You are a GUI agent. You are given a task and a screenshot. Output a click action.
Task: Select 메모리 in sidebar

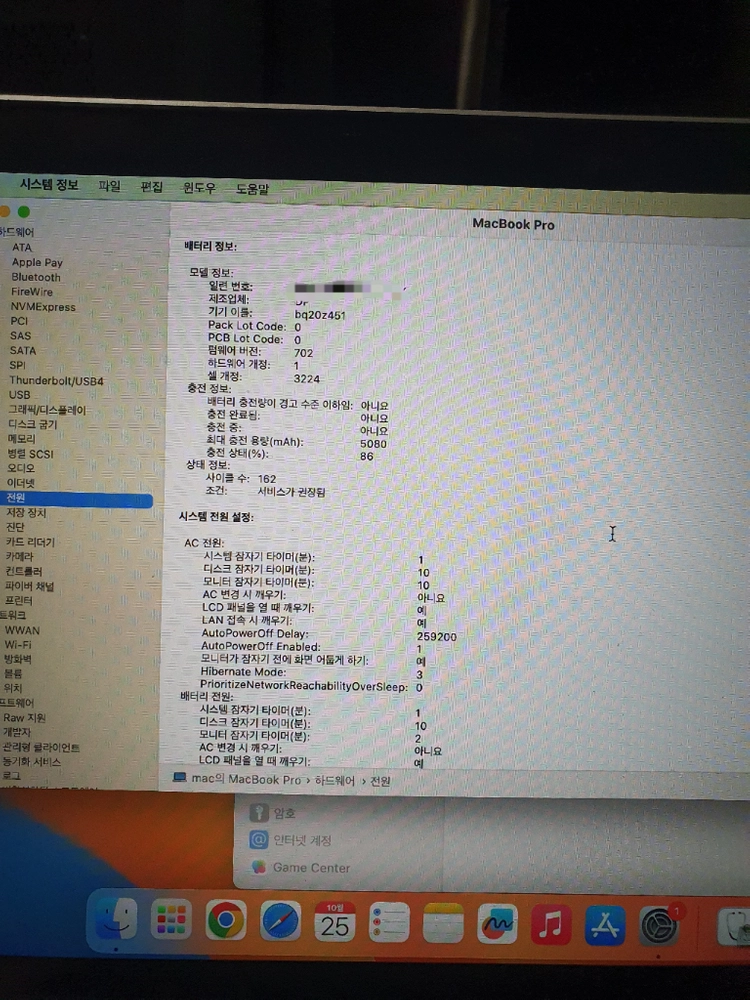[x=21, y=439]
